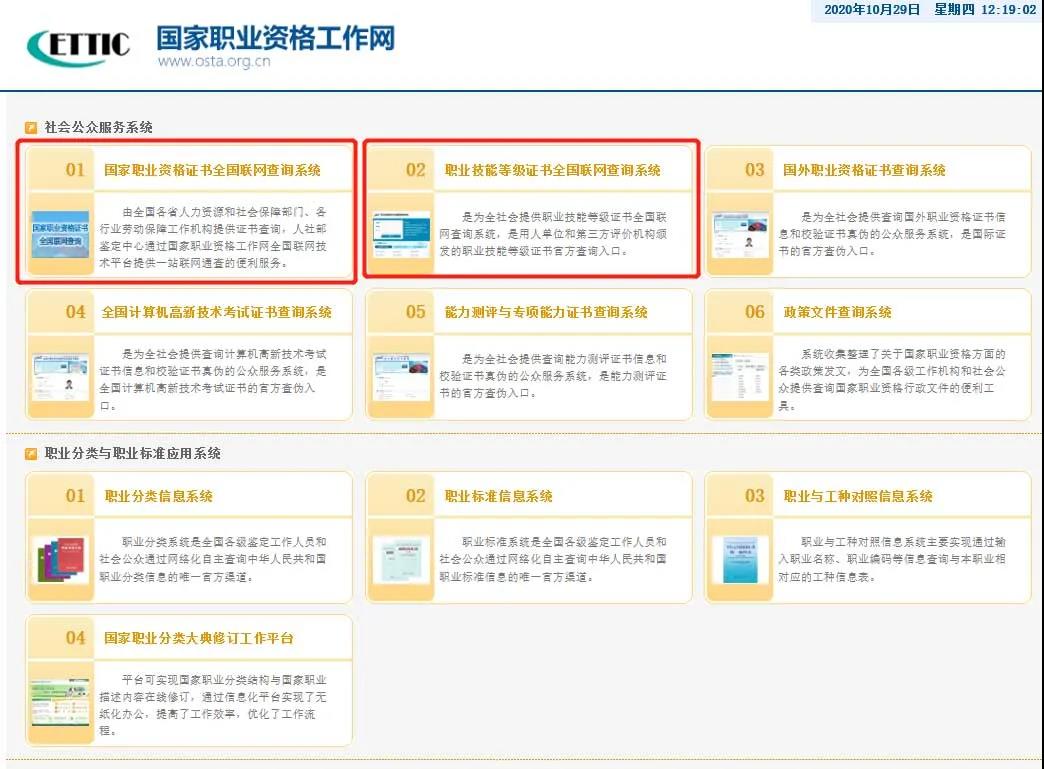Click thumbnail of 职业标准信息系统

[x=401, y=560]
